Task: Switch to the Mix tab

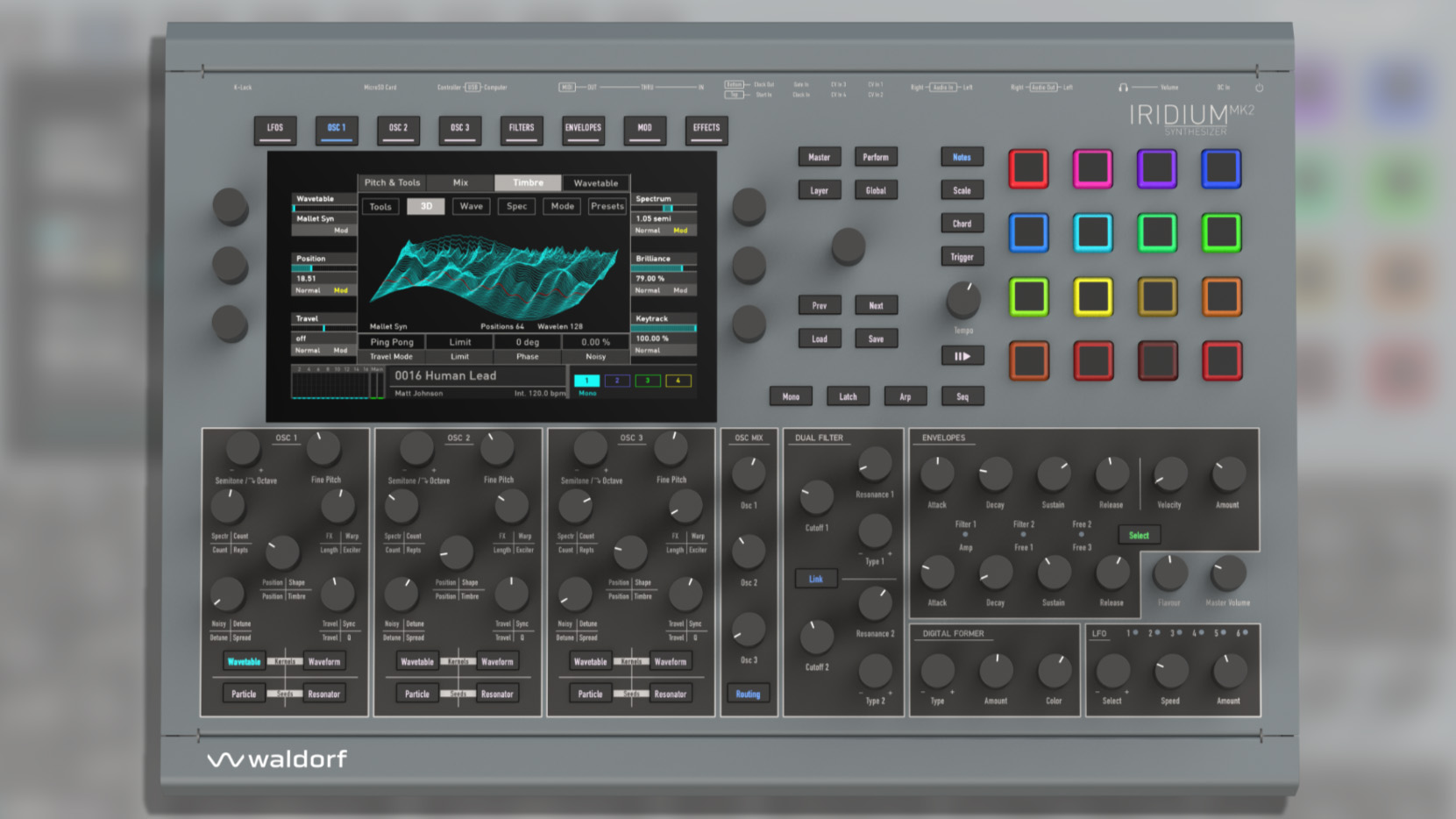Action: [460, 182]
